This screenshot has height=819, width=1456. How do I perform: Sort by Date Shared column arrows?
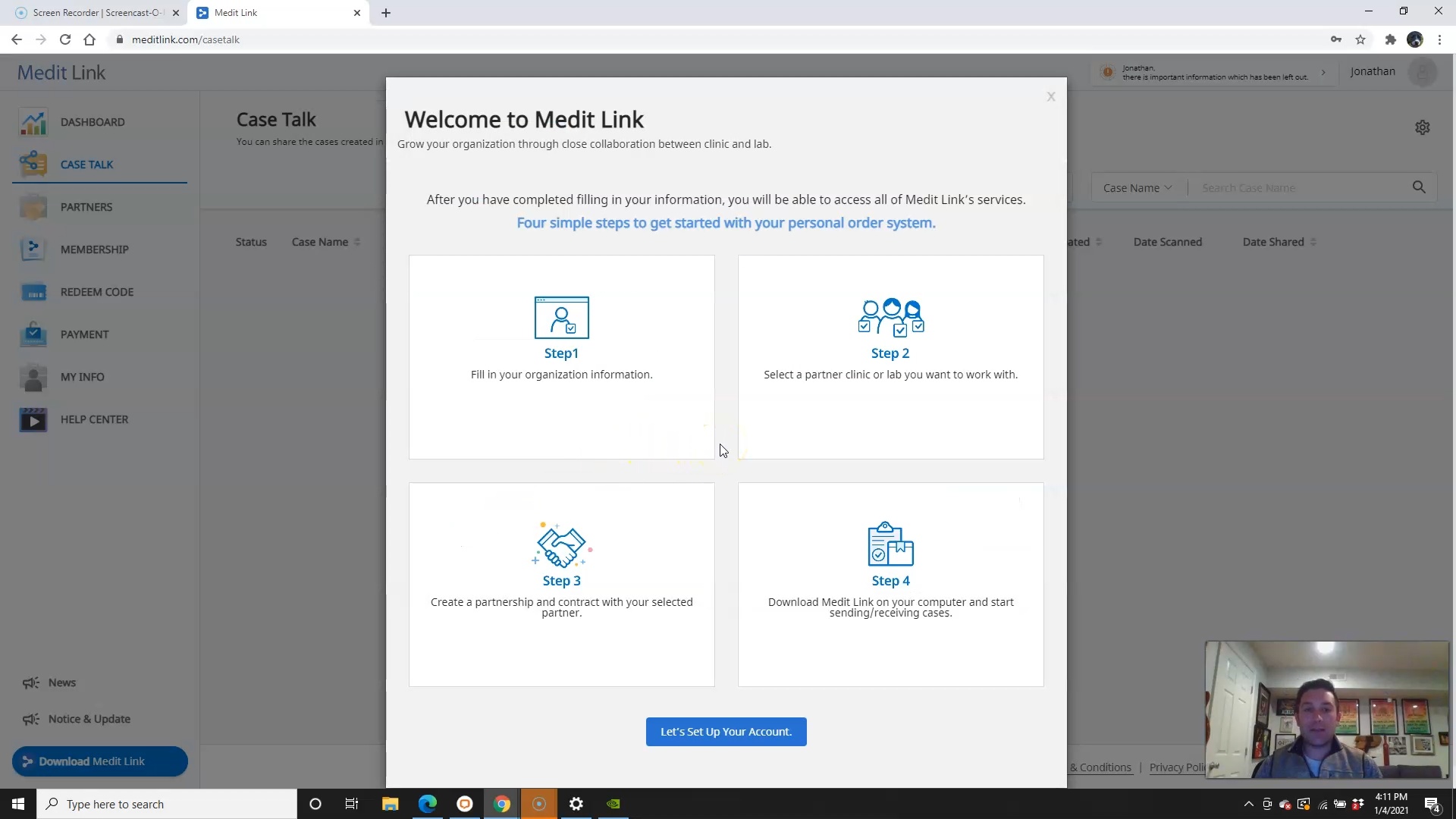[1313, 242]
